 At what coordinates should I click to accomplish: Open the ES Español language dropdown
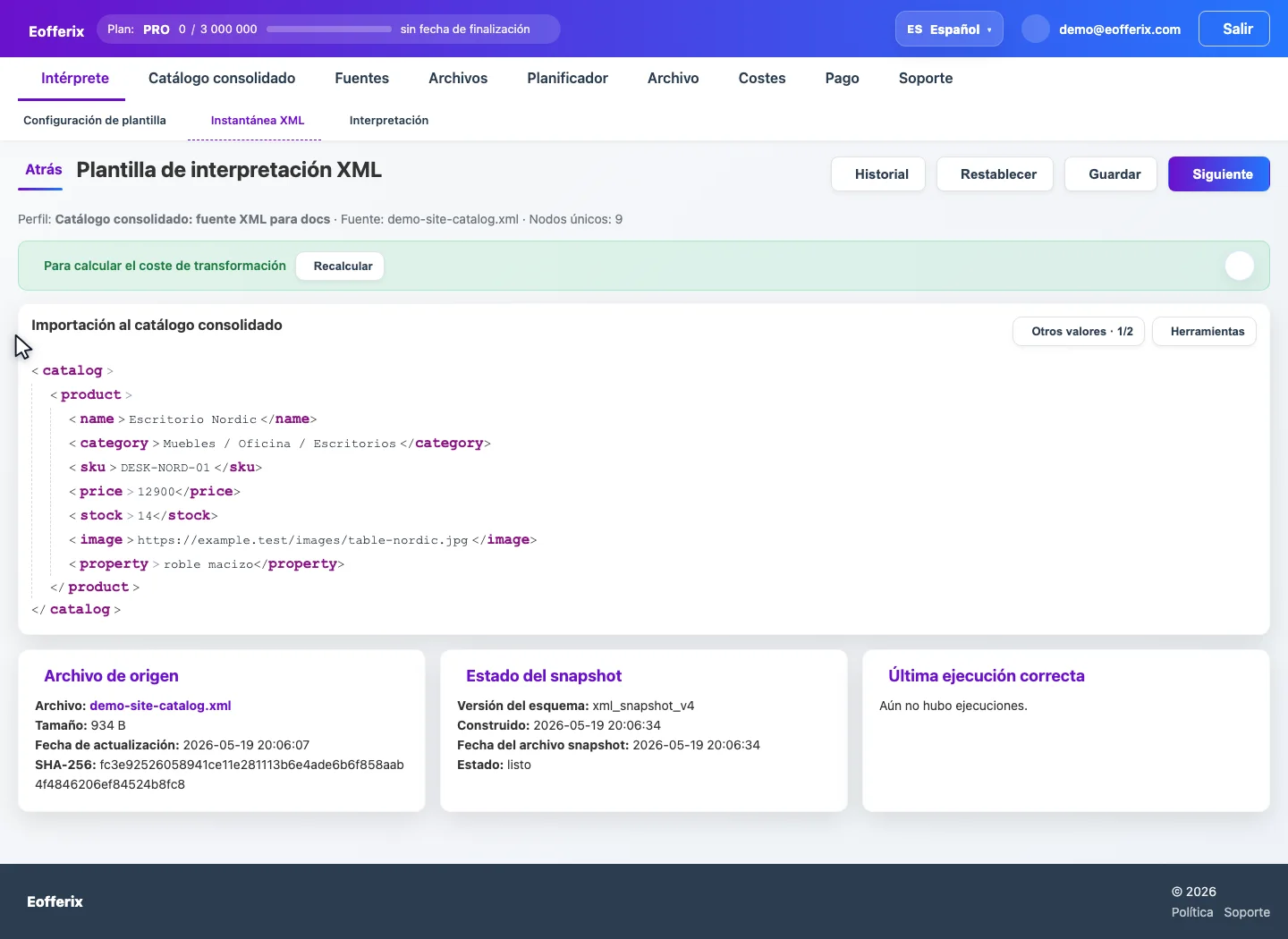949,29
